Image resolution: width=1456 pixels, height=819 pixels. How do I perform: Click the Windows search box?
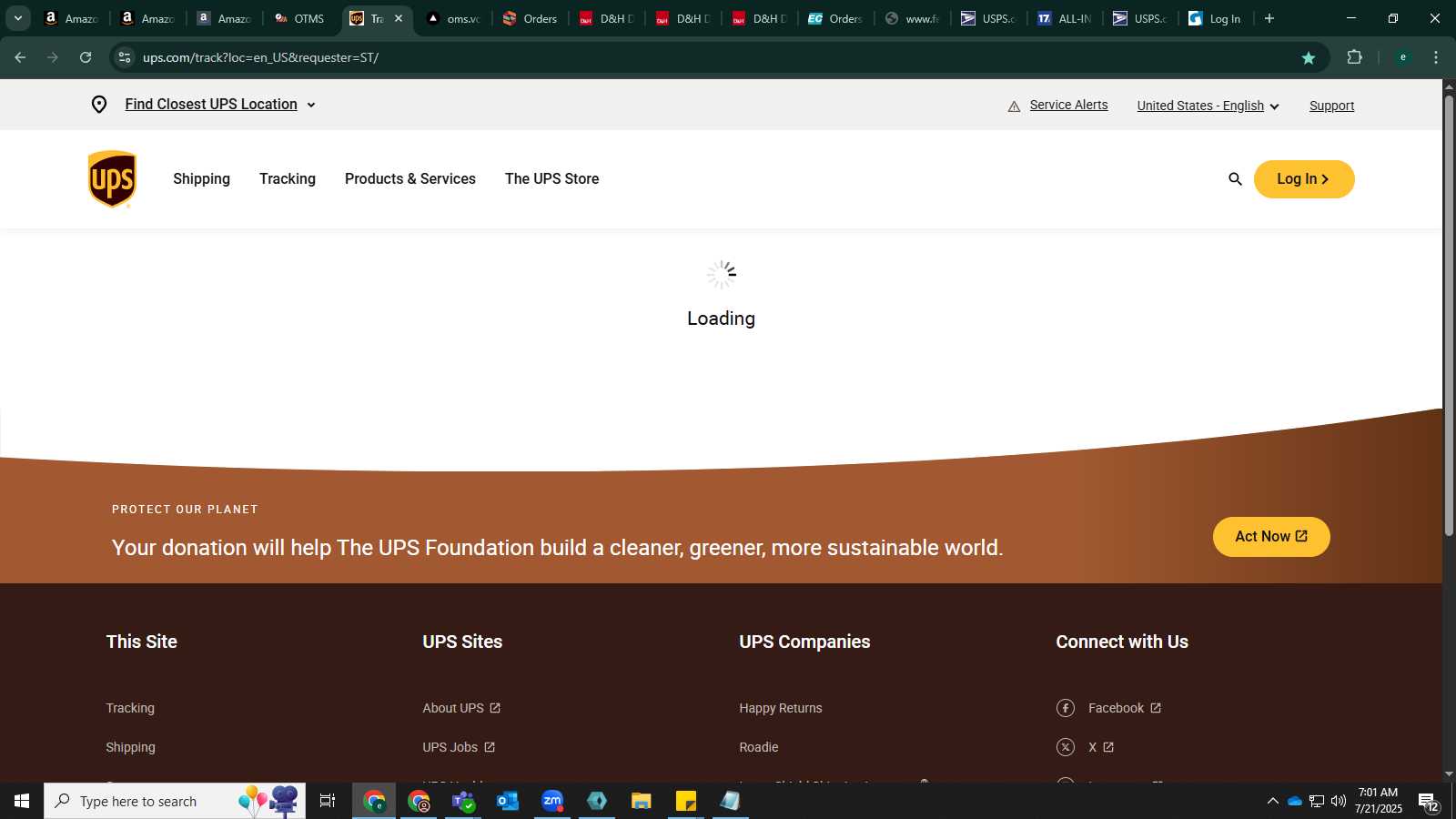point(175,801)
